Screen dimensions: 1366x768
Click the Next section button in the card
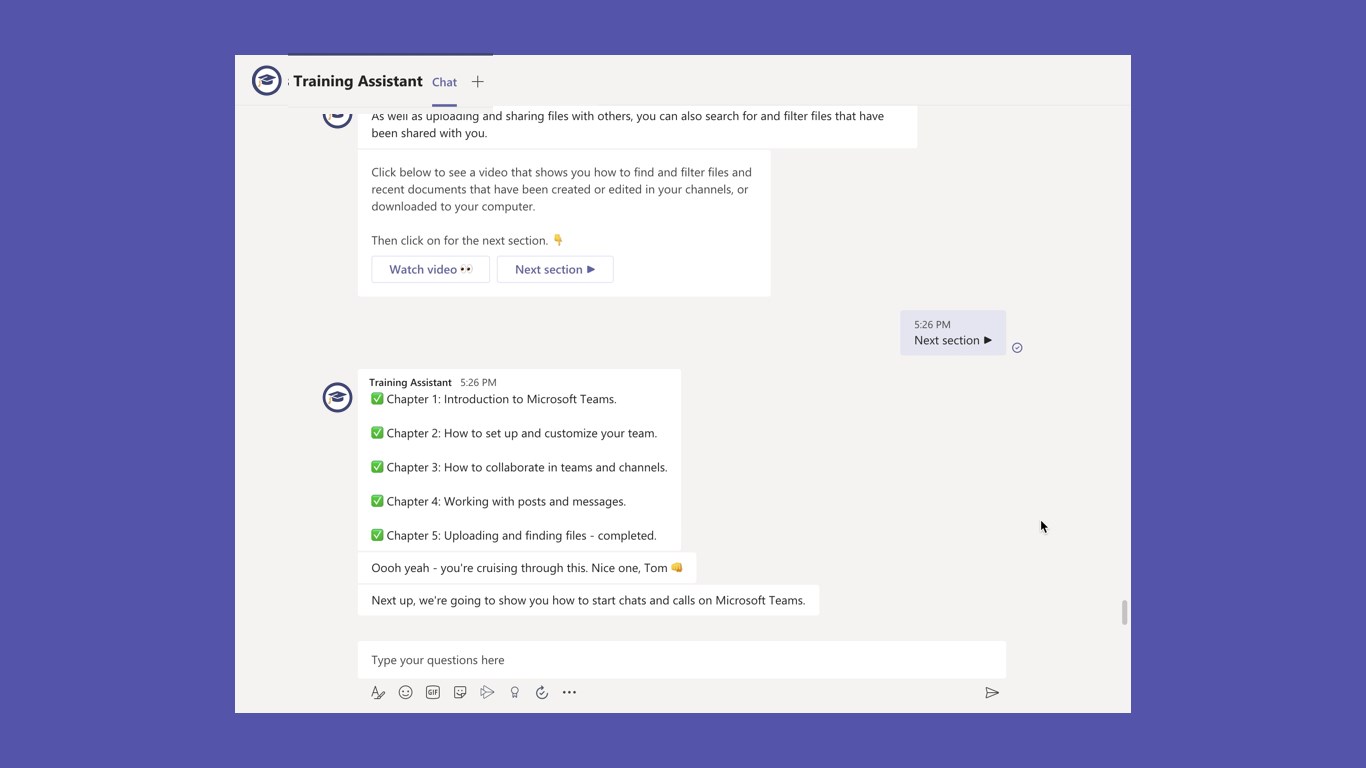tap(555, 269)
